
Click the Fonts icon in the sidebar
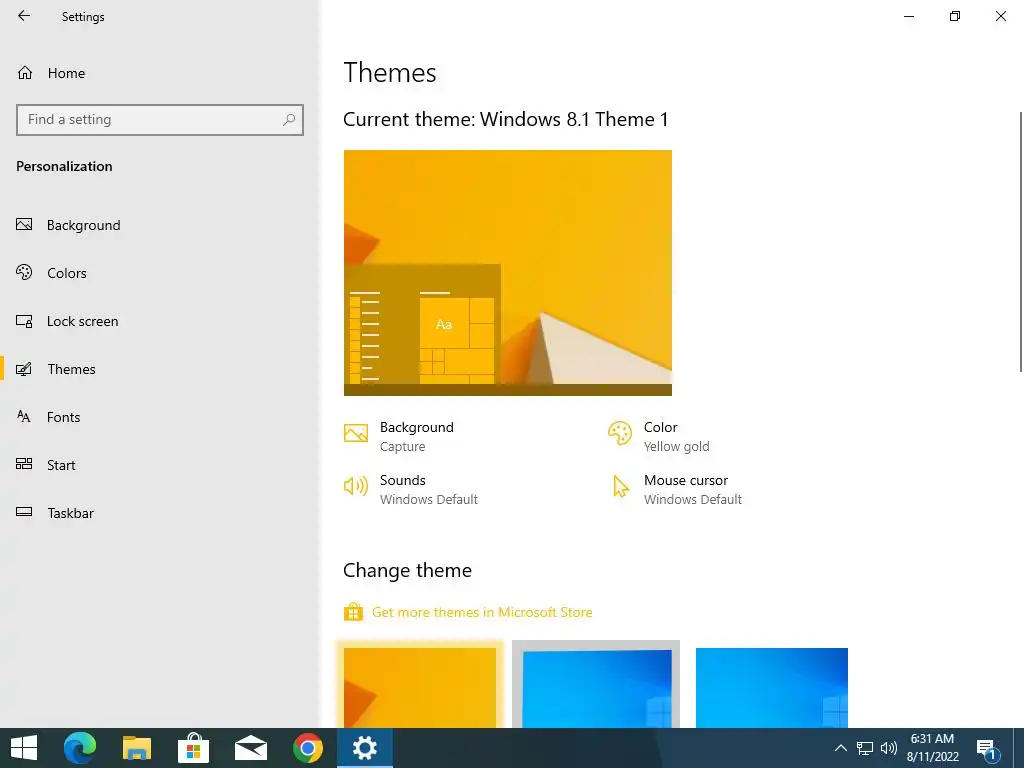point(24,417)
